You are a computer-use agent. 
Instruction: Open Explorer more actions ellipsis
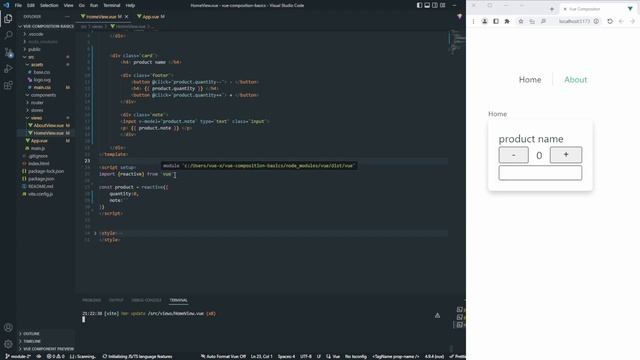(x=67, y=17)
